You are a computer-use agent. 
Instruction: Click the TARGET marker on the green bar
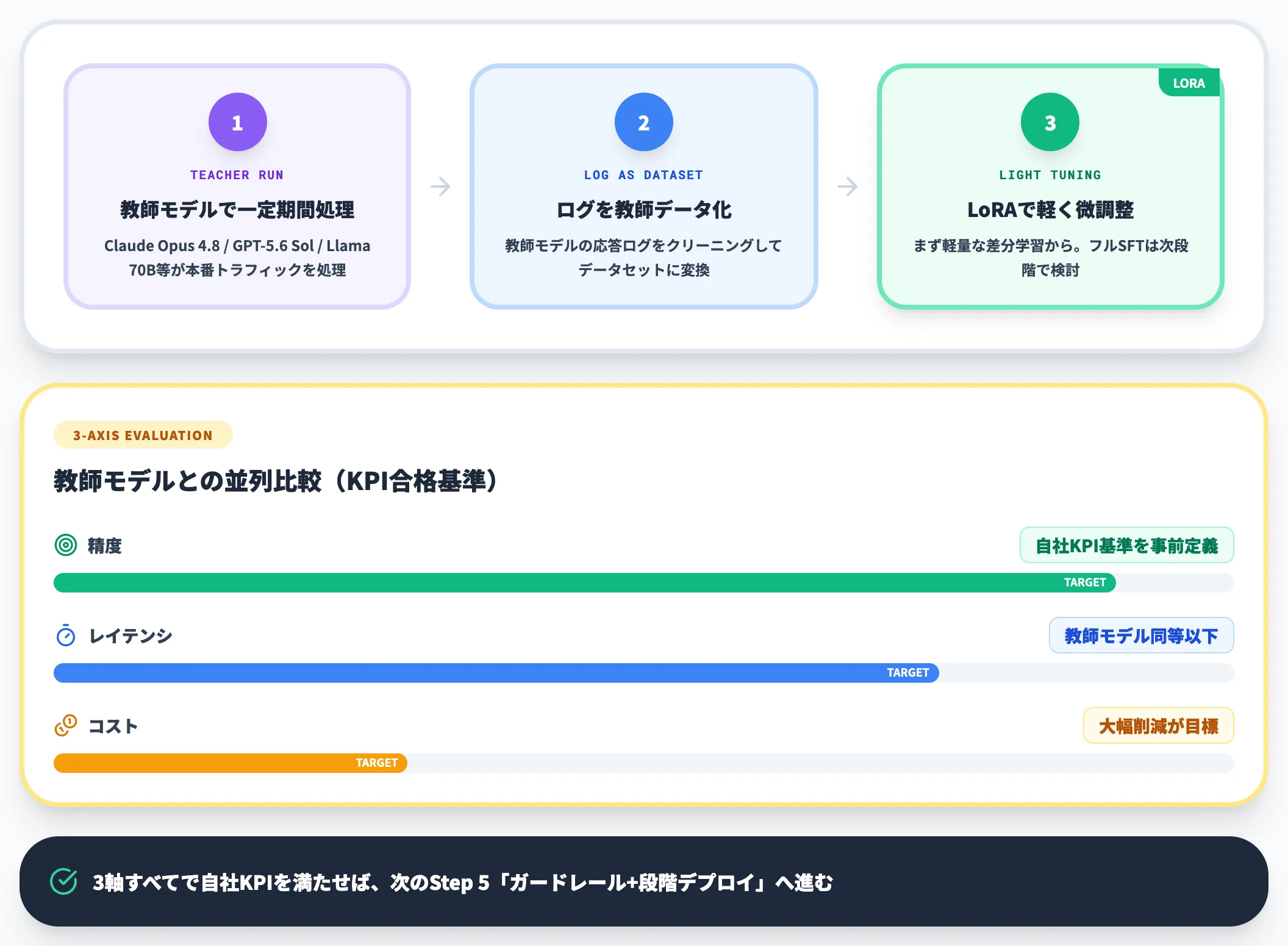tap(1084, 582)
